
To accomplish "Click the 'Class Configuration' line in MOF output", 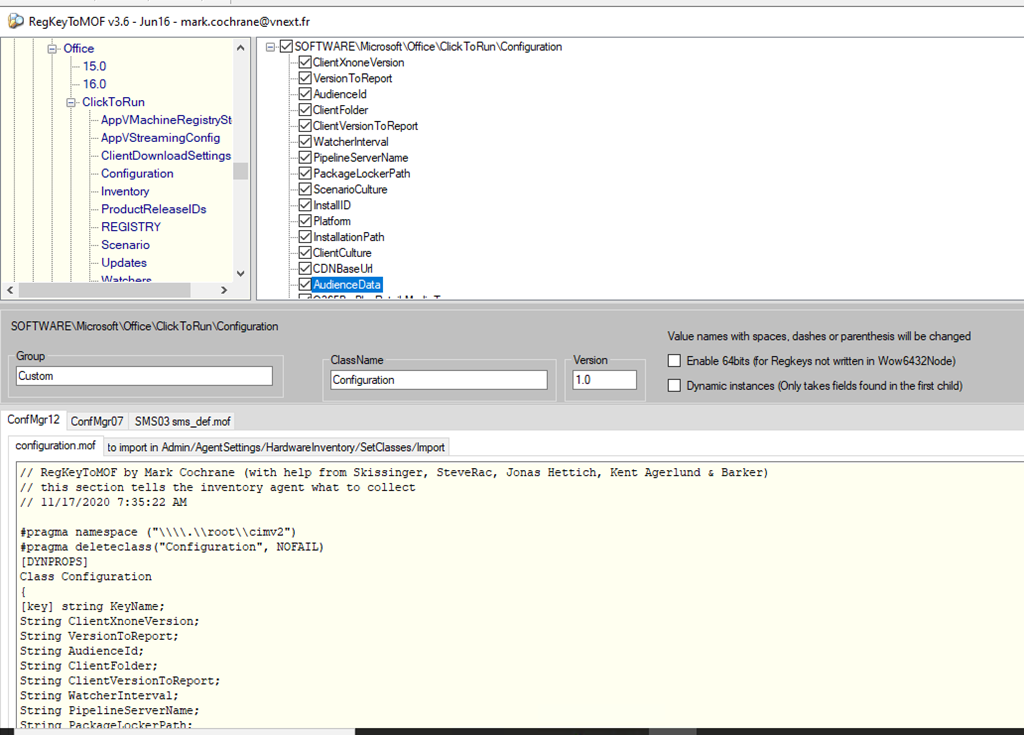I will click(86, 576).
